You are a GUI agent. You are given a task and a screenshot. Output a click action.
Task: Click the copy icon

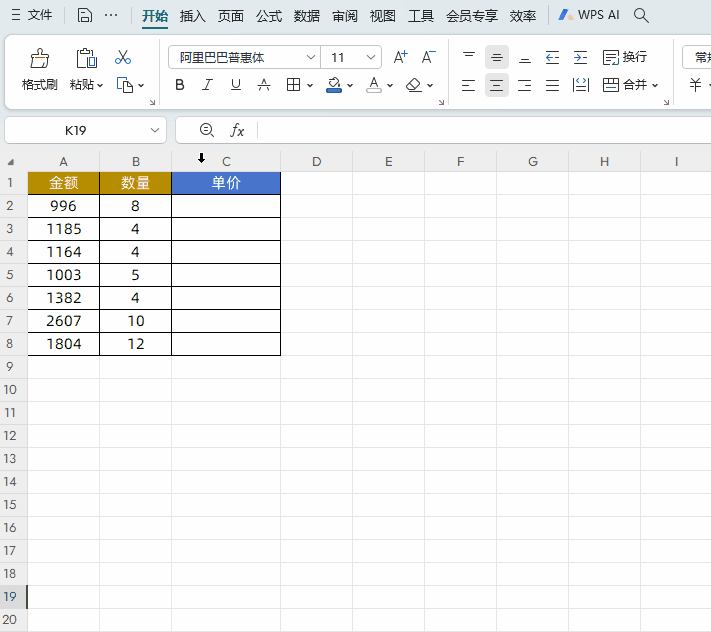tap(125, 85)
